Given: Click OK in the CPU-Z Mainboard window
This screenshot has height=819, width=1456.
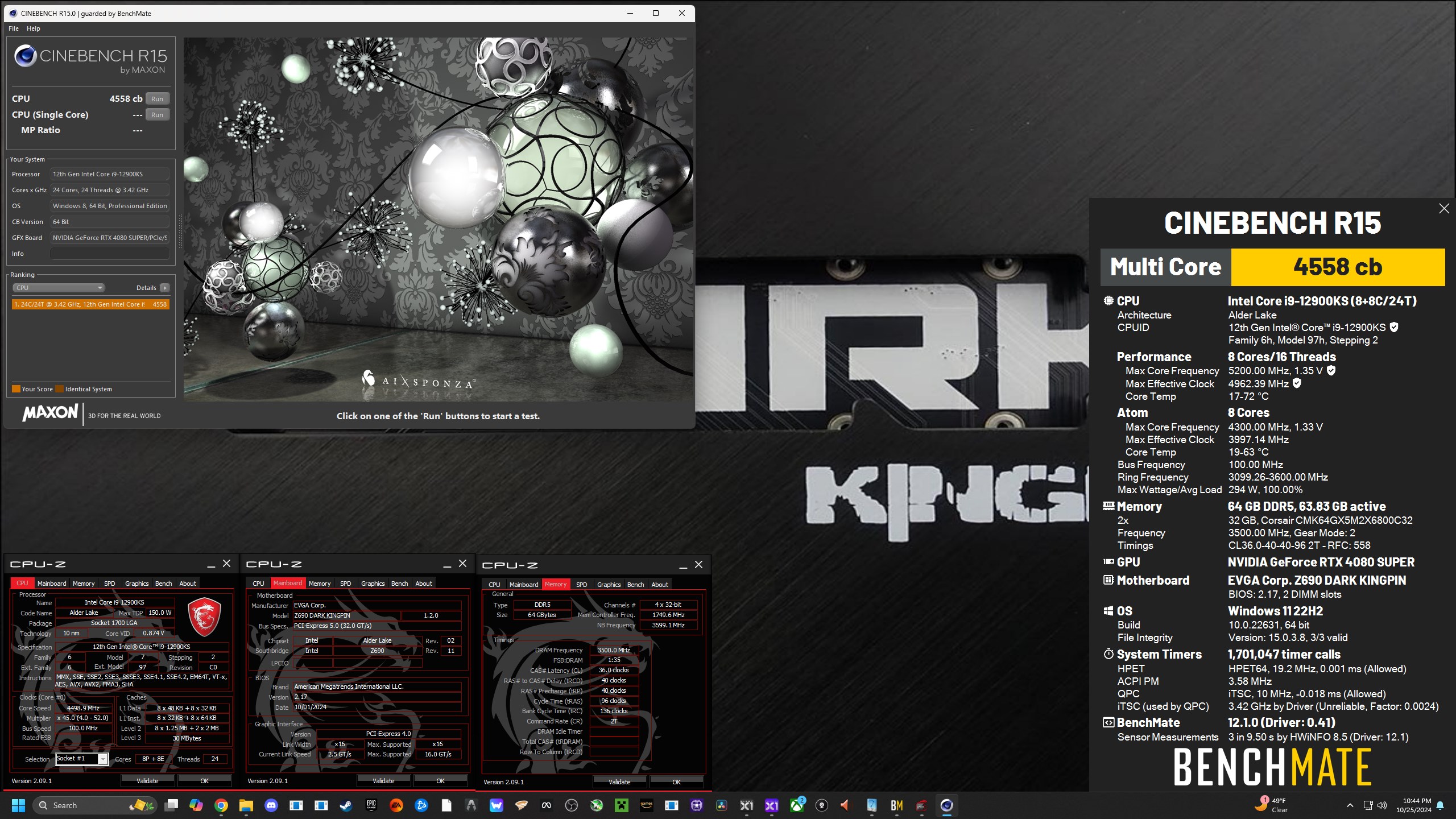Looking at the screenshot, I should click(x=440, y=781).
